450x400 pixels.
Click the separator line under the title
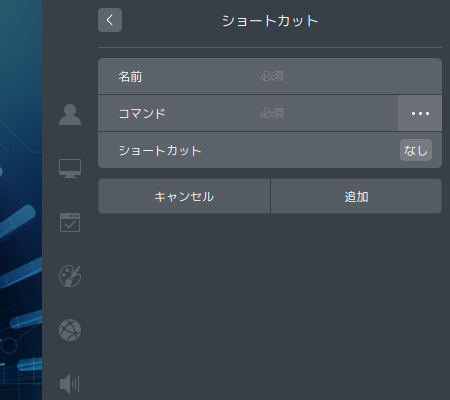click(270, 48)
